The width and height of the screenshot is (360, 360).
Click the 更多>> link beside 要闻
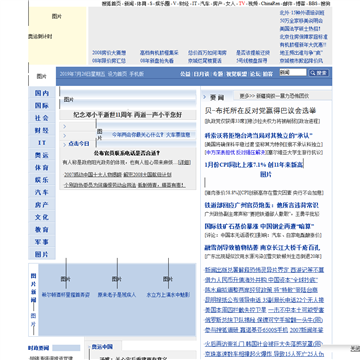pyautogui.click(x=247, y=96)
